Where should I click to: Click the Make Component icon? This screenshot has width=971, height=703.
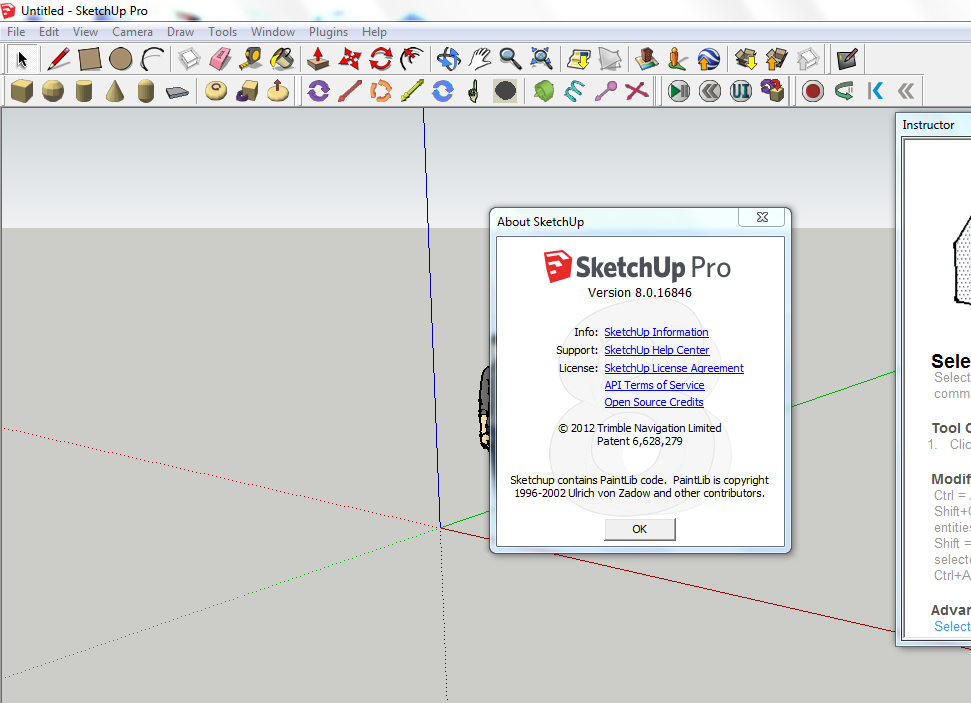pos(189,59)
